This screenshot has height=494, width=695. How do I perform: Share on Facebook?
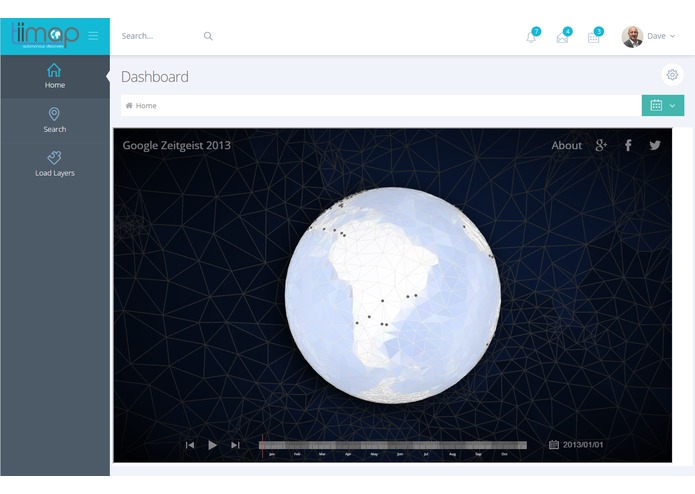click(628, 145)
